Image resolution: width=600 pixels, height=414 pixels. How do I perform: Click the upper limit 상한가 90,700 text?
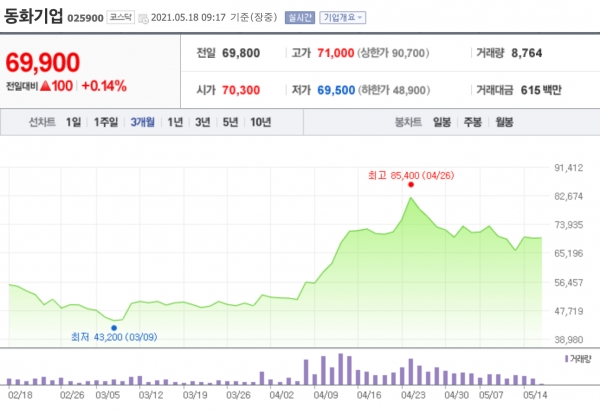(x=393, y=53)
